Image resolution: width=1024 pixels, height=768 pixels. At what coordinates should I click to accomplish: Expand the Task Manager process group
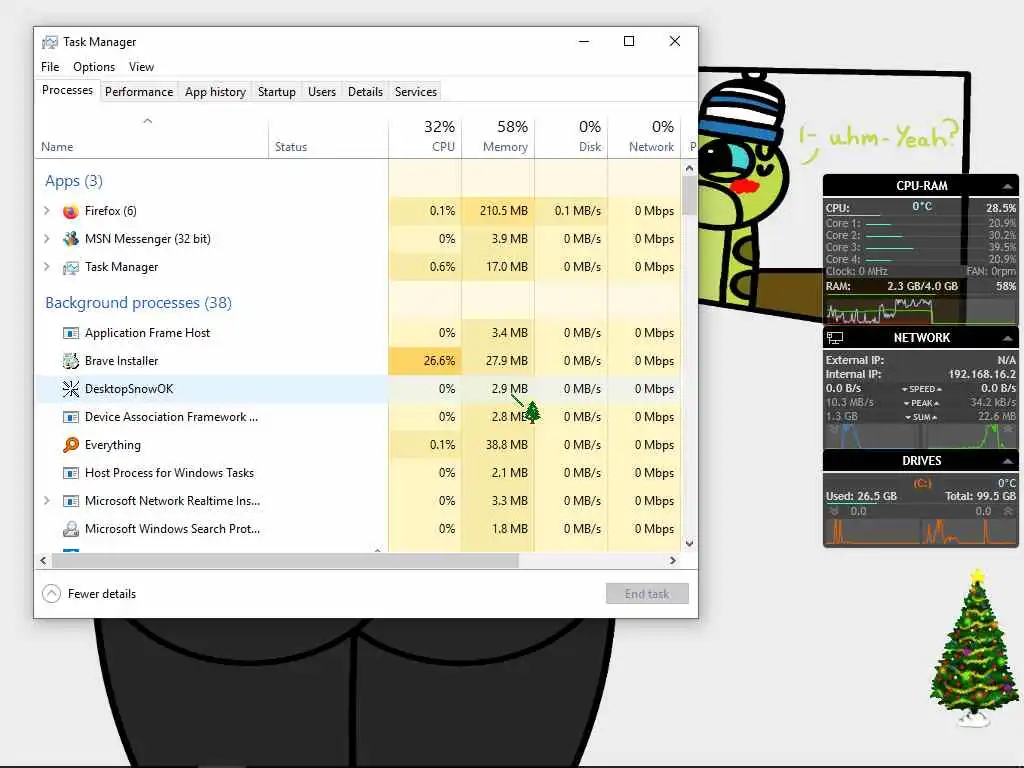click(47, 267)
